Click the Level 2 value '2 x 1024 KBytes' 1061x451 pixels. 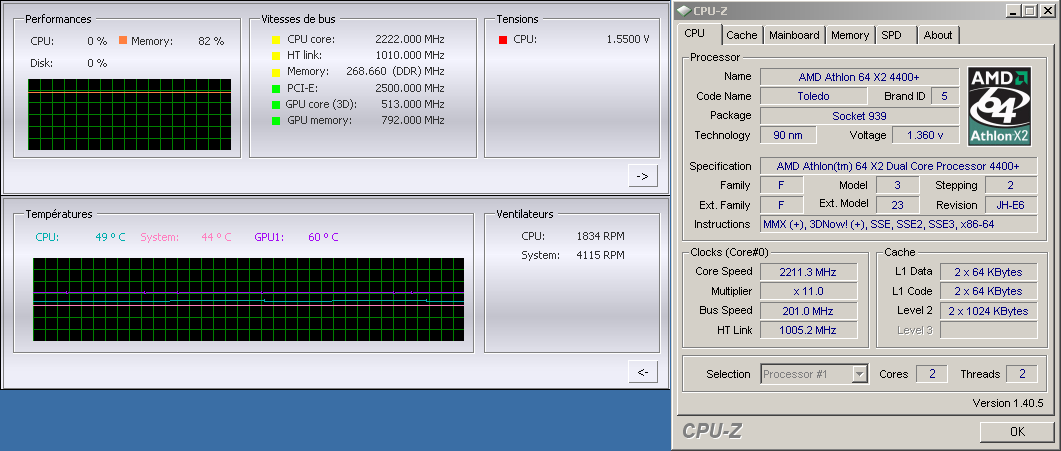click(x=988, y=311)
